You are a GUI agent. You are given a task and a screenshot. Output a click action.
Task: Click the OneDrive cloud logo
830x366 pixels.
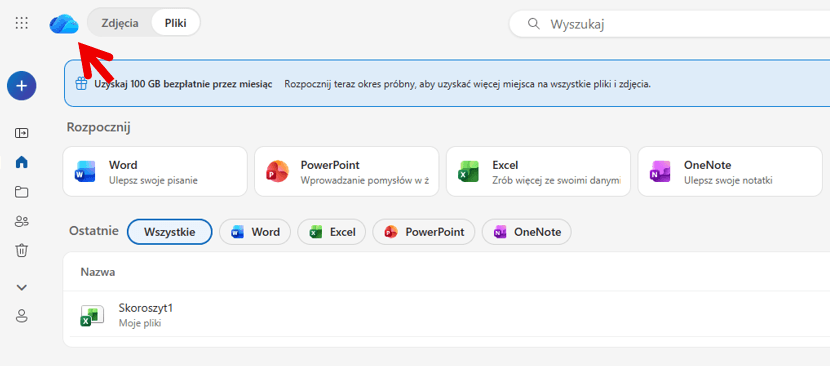64,23
